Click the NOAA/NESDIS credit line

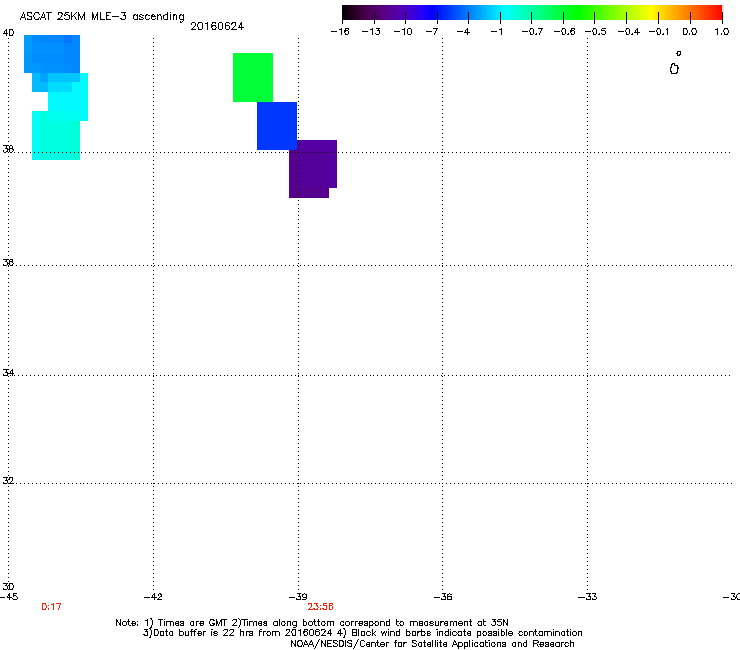pyautogui.click(x=432, y=644)
